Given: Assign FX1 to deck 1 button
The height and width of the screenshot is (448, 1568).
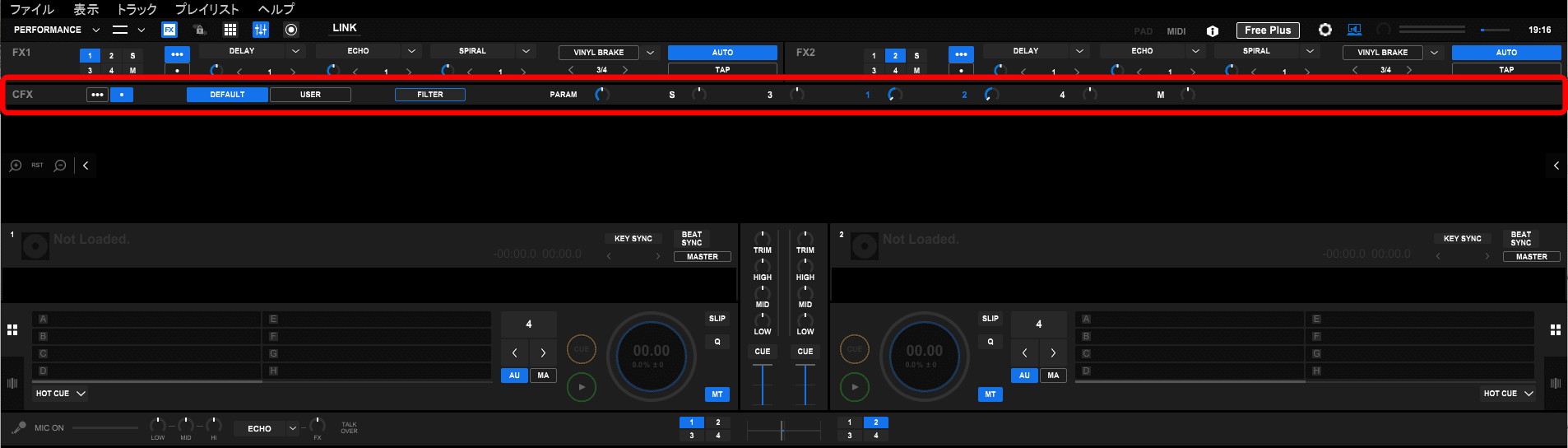Looking at the screenshot, I should [90, 56].
